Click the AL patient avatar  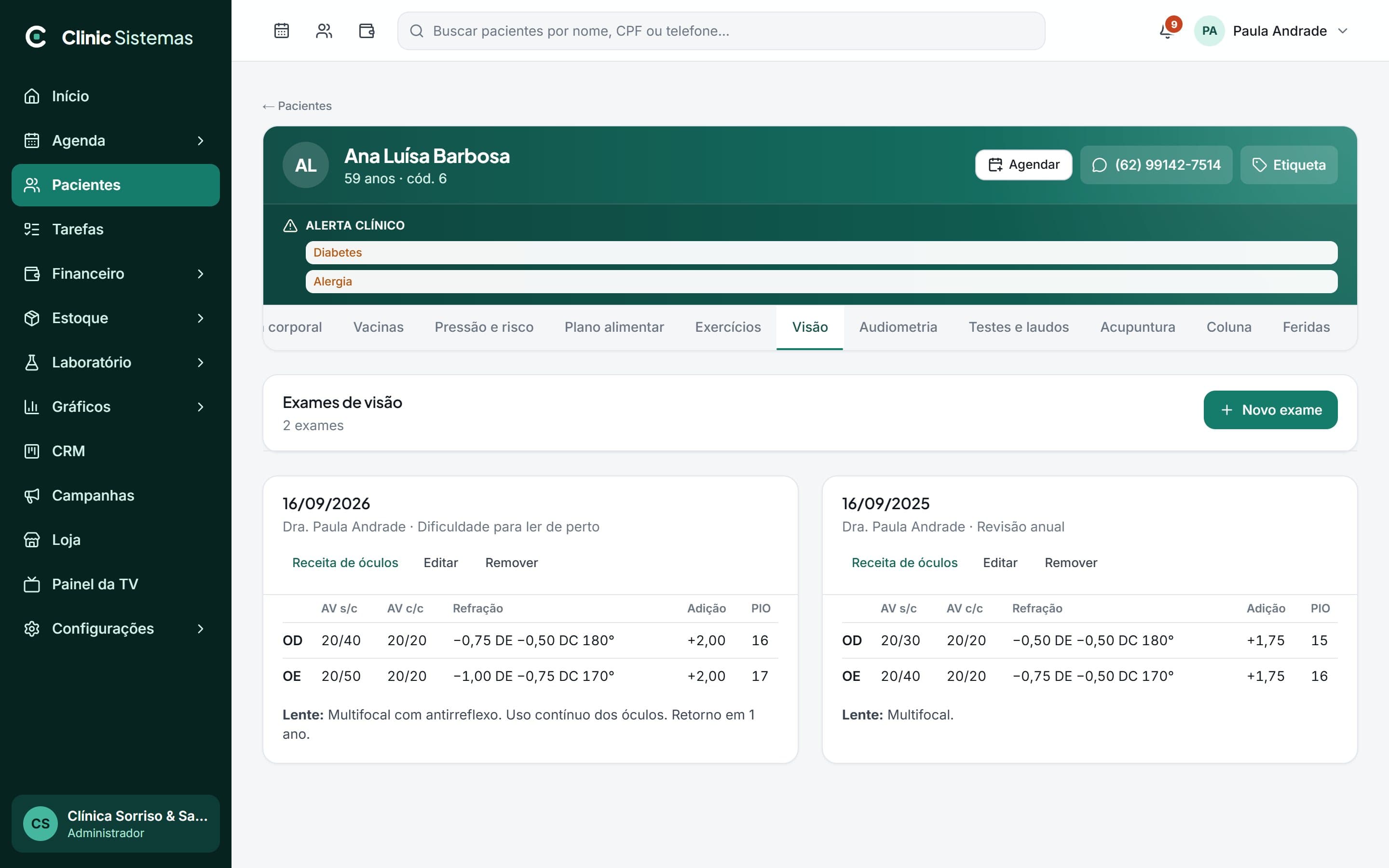pos(305,165)
